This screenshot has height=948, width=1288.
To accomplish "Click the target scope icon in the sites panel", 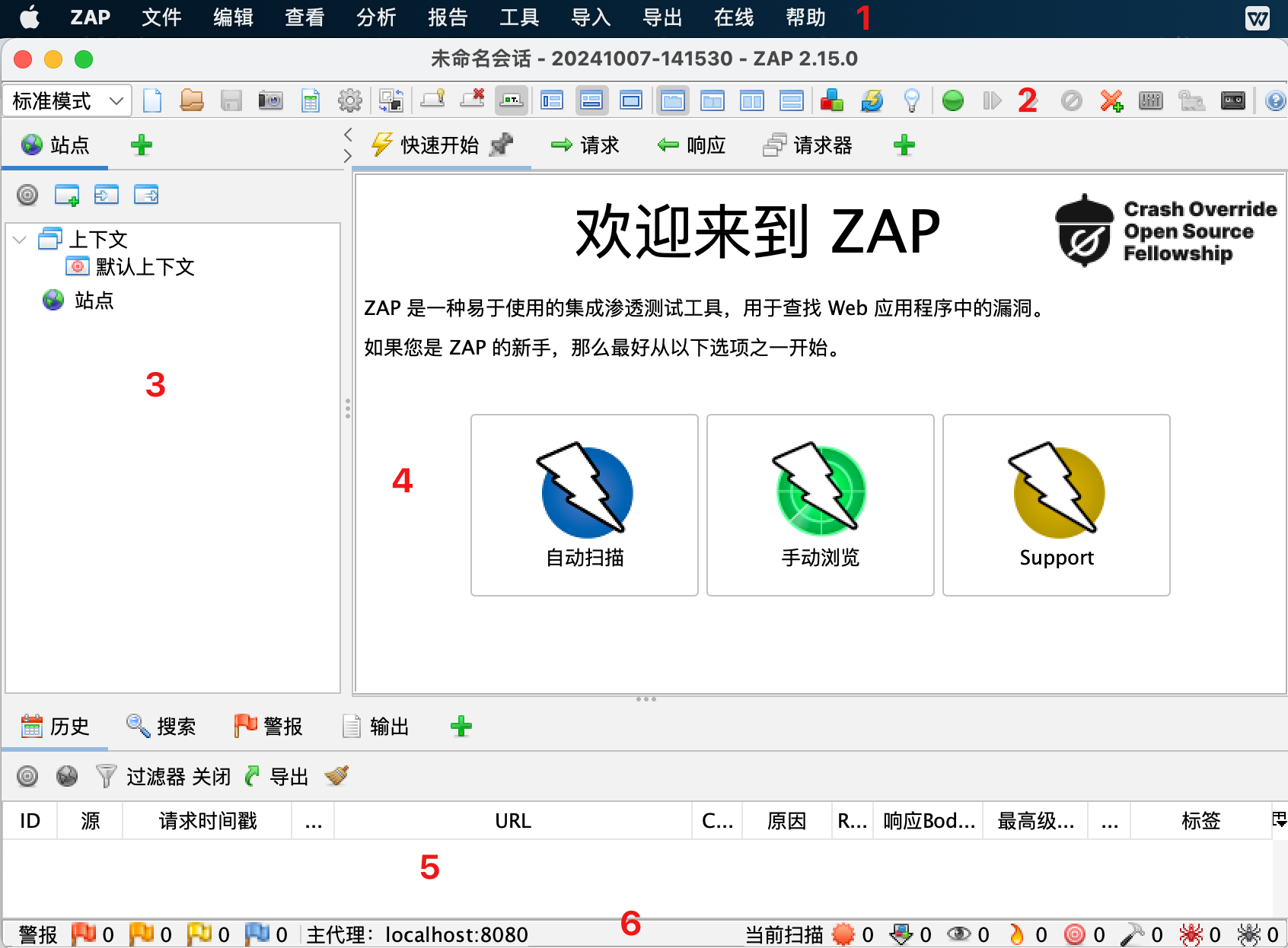I will pyautogui.click(x=27, y=196).
